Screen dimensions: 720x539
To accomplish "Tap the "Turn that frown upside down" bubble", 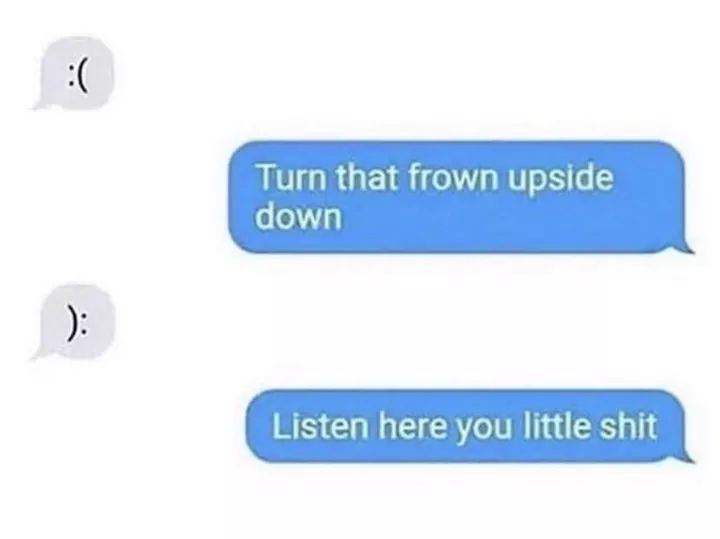I will tap(461, 197).
